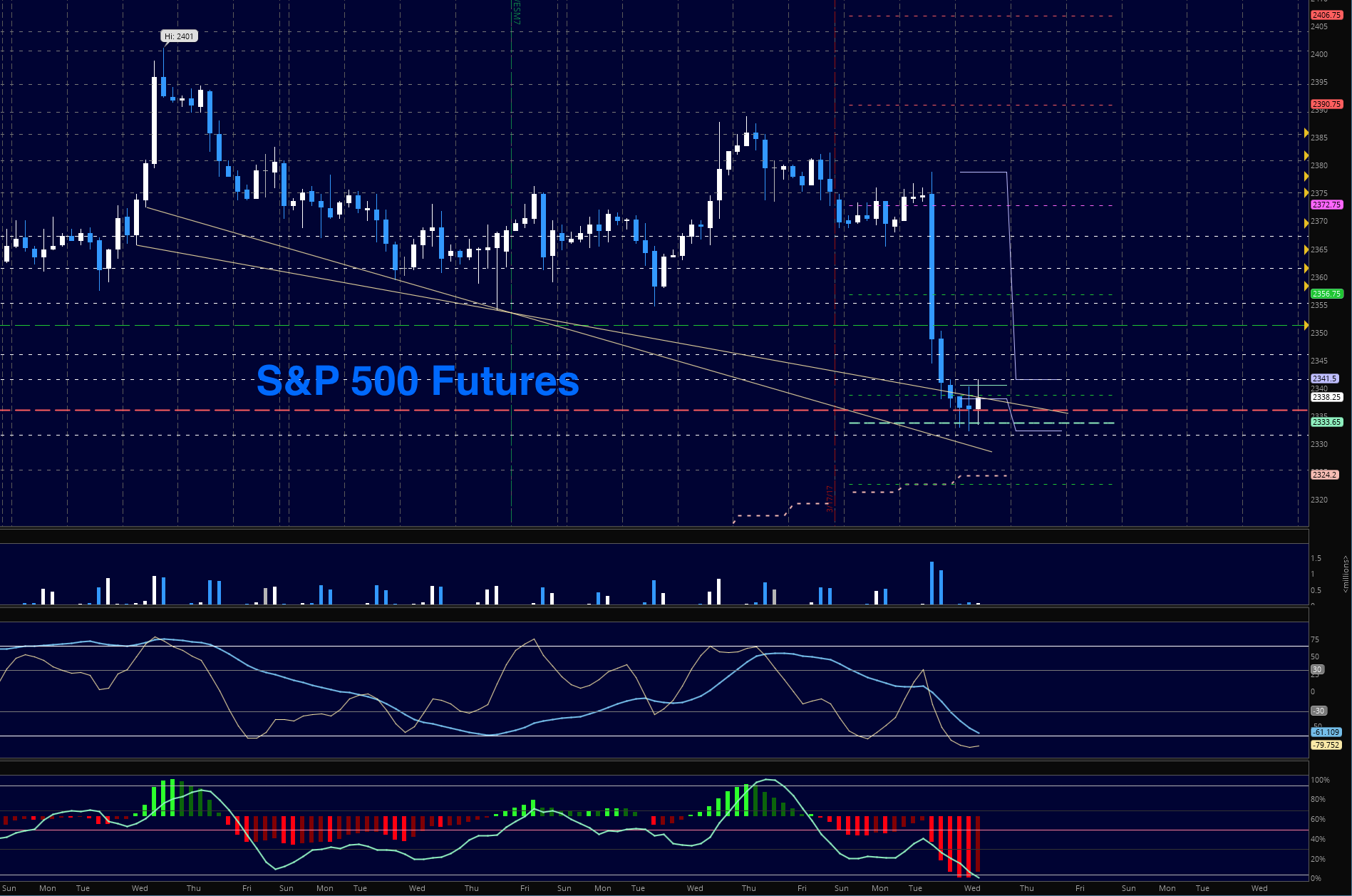Viewport: 1352px width, 896px height.
Task: Click the green 2356.75 price label
Action: tap(1326, 294)
